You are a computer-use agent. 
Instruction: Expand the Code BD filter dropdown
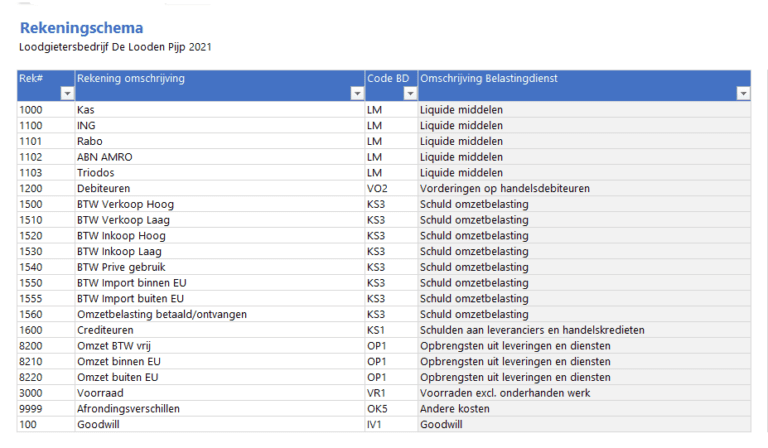(x=409, y=93)
